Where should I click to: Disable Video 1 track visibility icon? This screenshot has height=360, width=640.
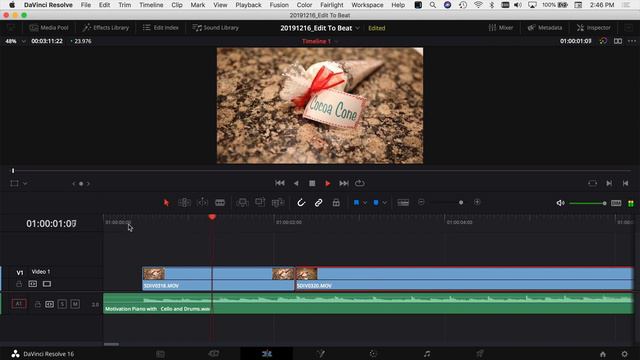(x=47, y=284)
